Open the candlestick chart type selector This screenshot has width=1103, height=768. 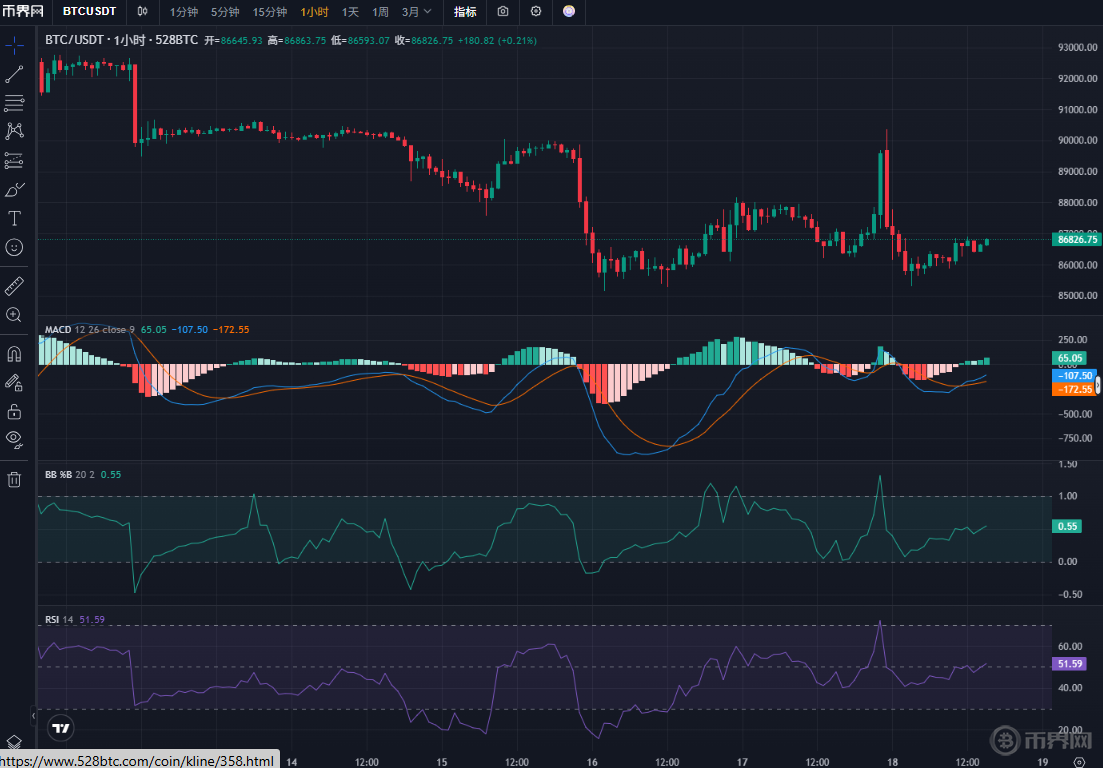tap(143, 12)
